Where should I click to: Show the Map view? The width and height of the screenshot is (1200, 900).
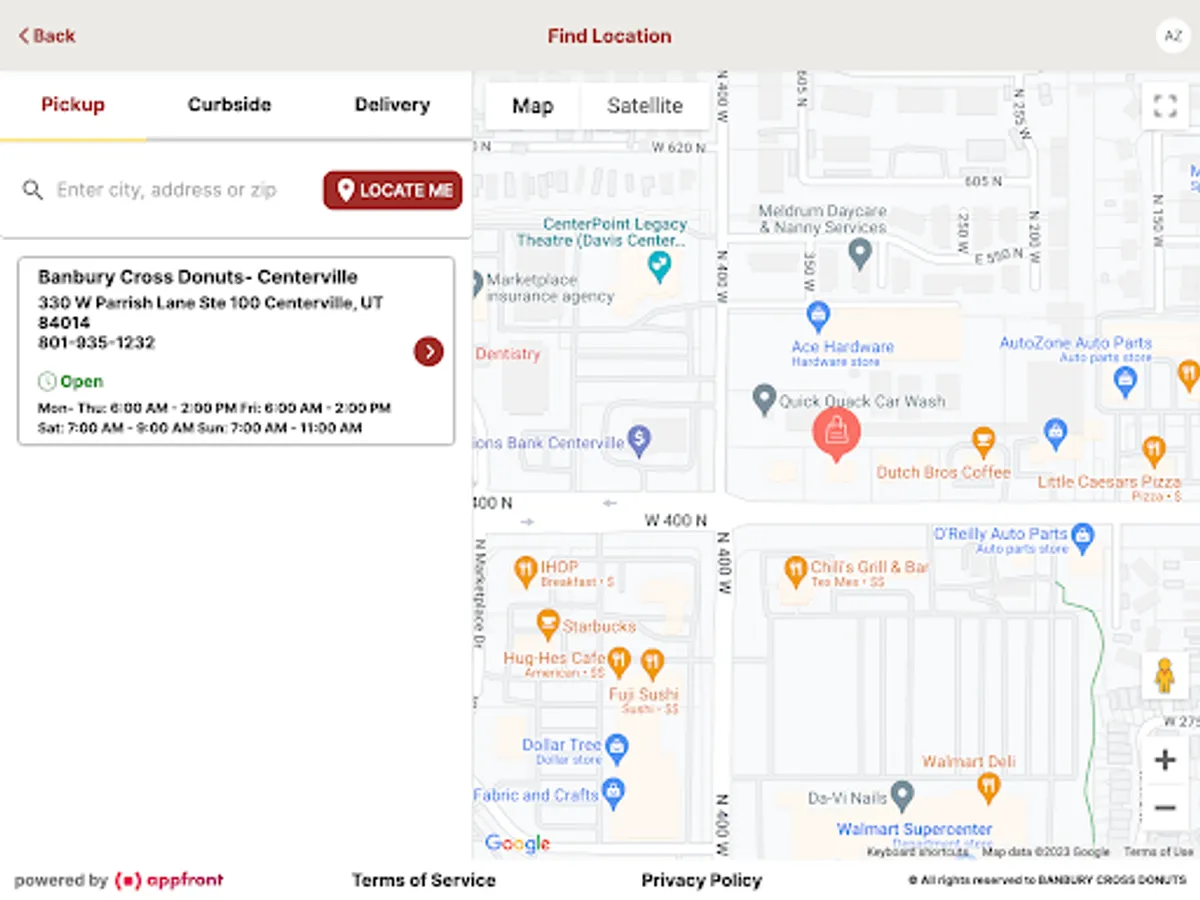532,106
